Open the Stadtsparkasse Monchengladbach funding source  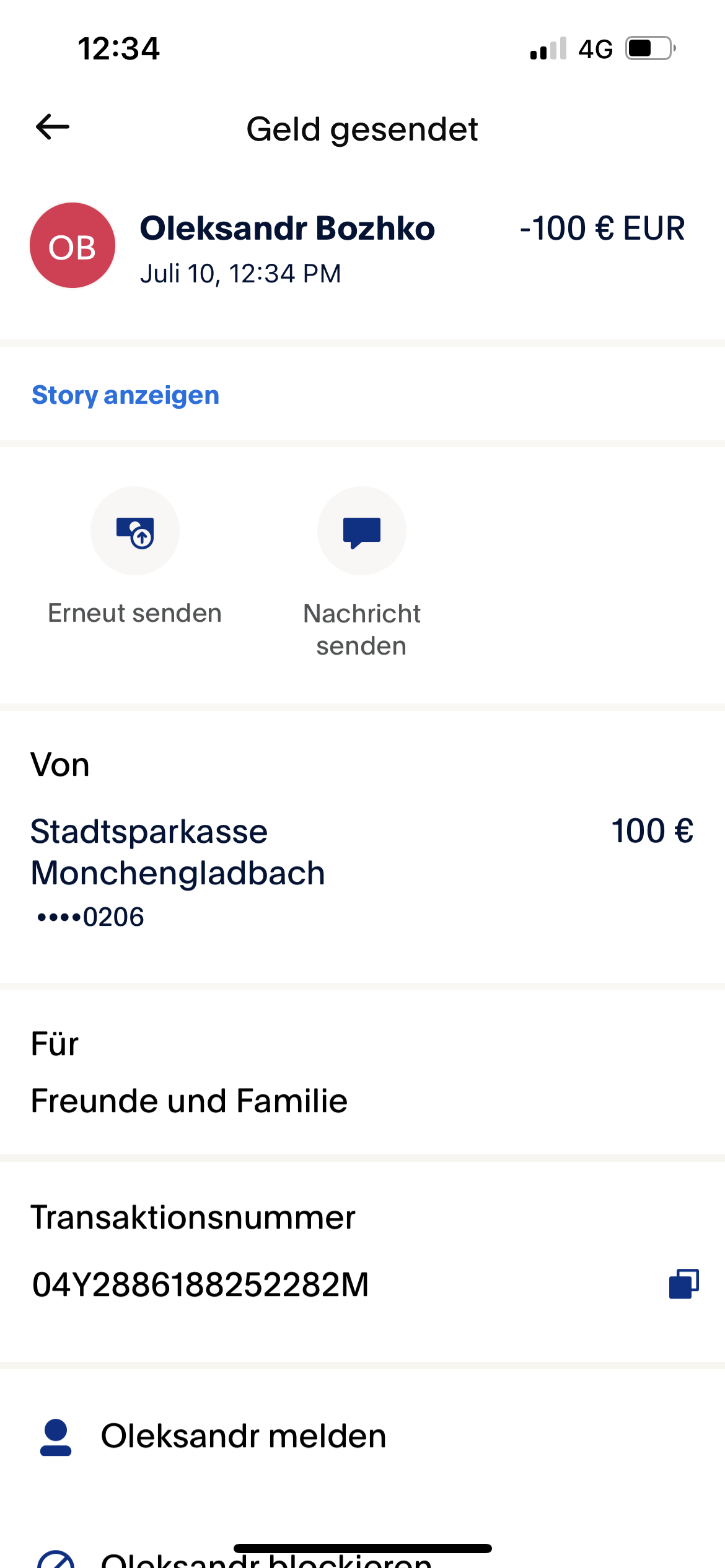pos(178,852)
